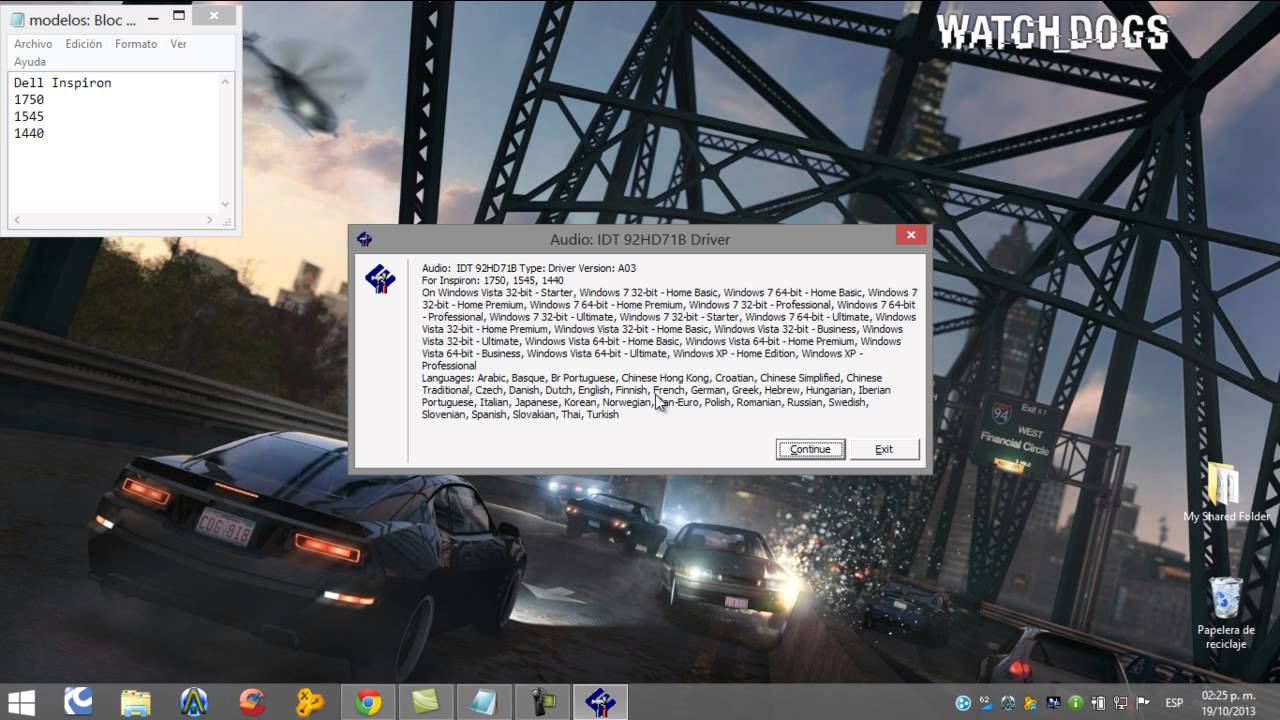Close the modelos Notepad window
This screenshot has width=1280, height=720.
pos(216,16)
